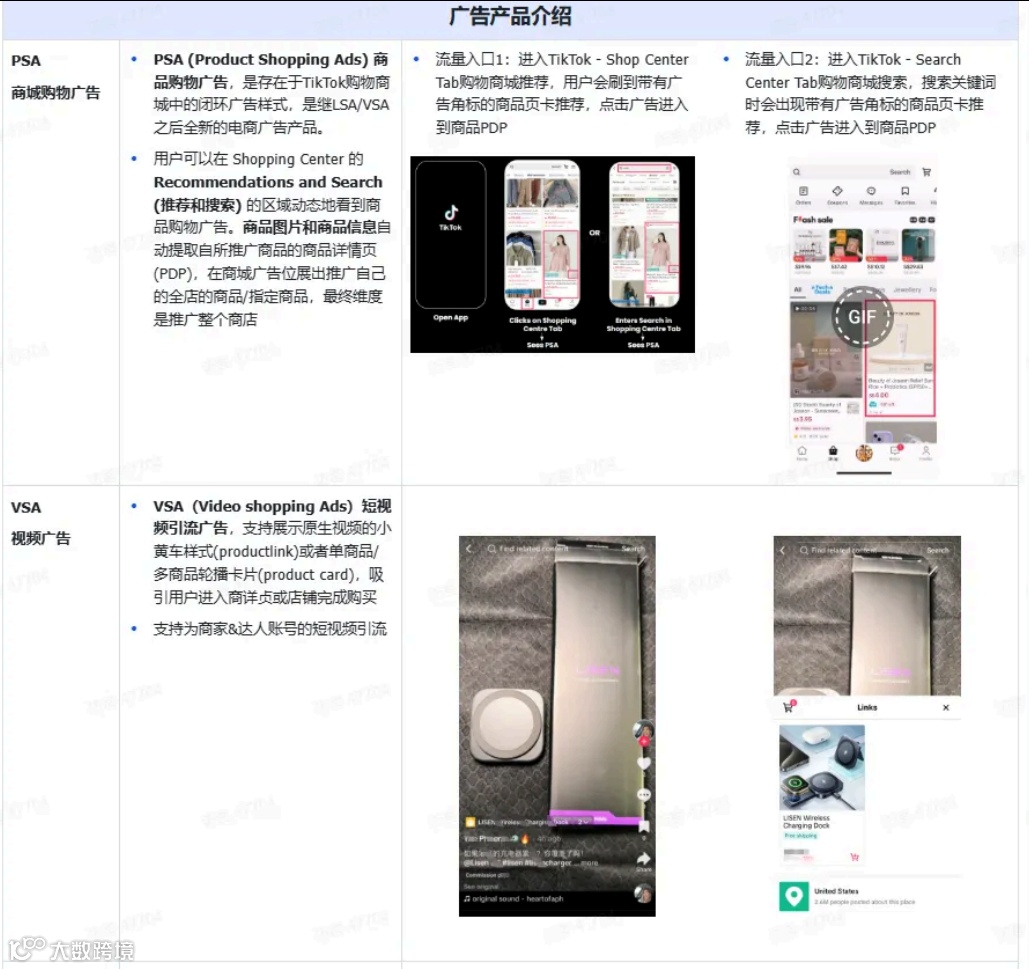Viewport: 1029px width, 969px height.
Task: Click Search in left VSA video header
Action: 633,548
